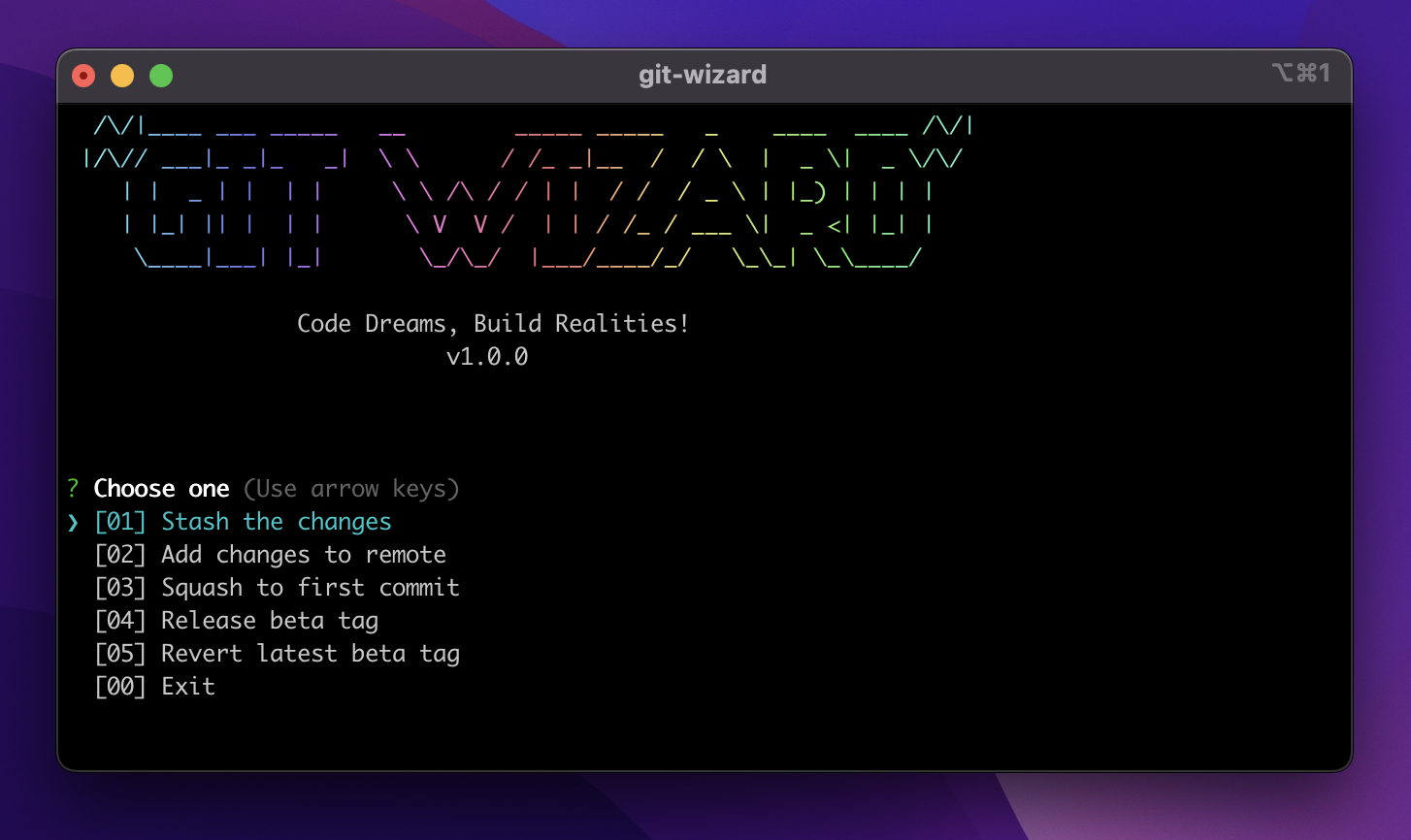Maximize the git-wizard terminal window

click(161, 76)
